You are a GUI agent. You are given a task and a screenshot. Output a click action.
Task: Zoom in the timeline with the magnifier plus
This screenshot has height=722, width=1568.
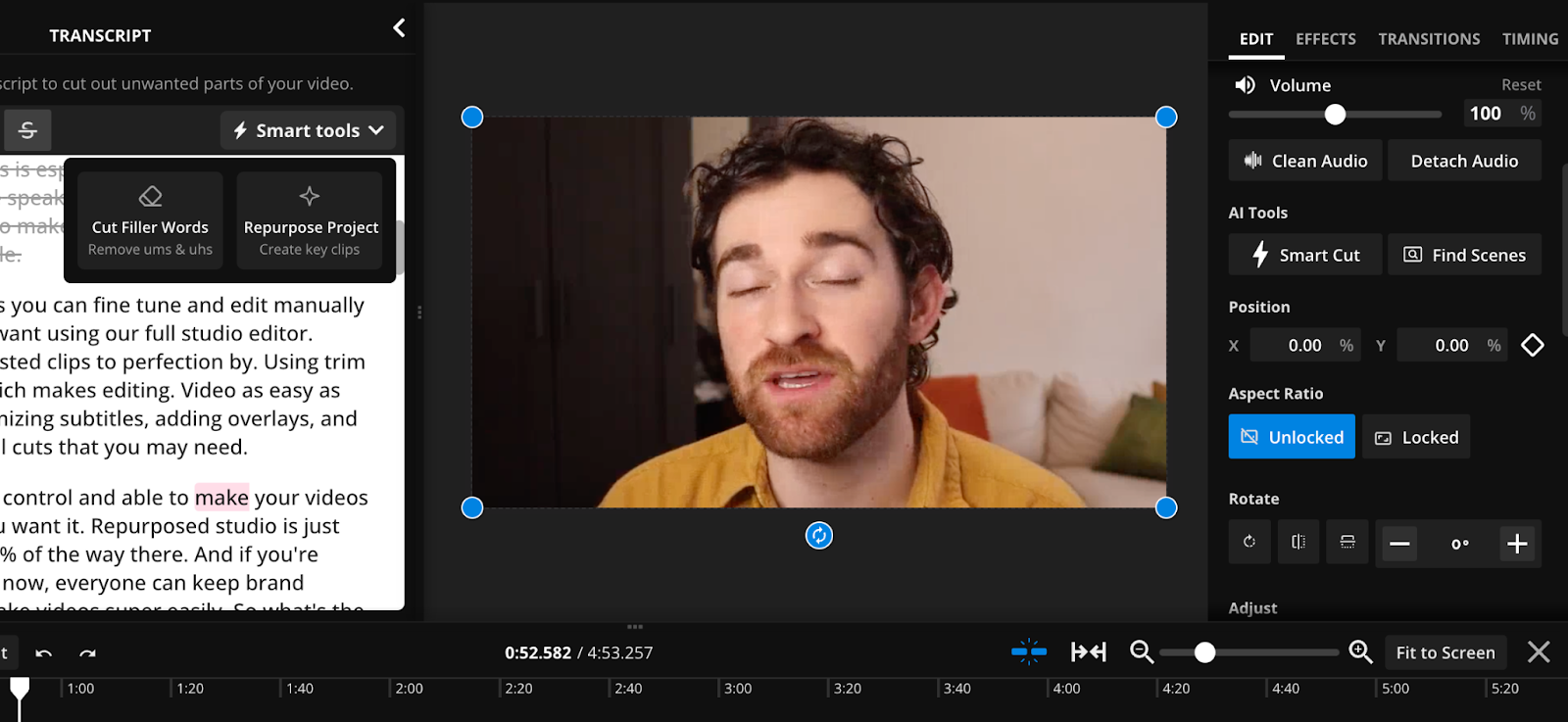click(x=1360, y=651)
